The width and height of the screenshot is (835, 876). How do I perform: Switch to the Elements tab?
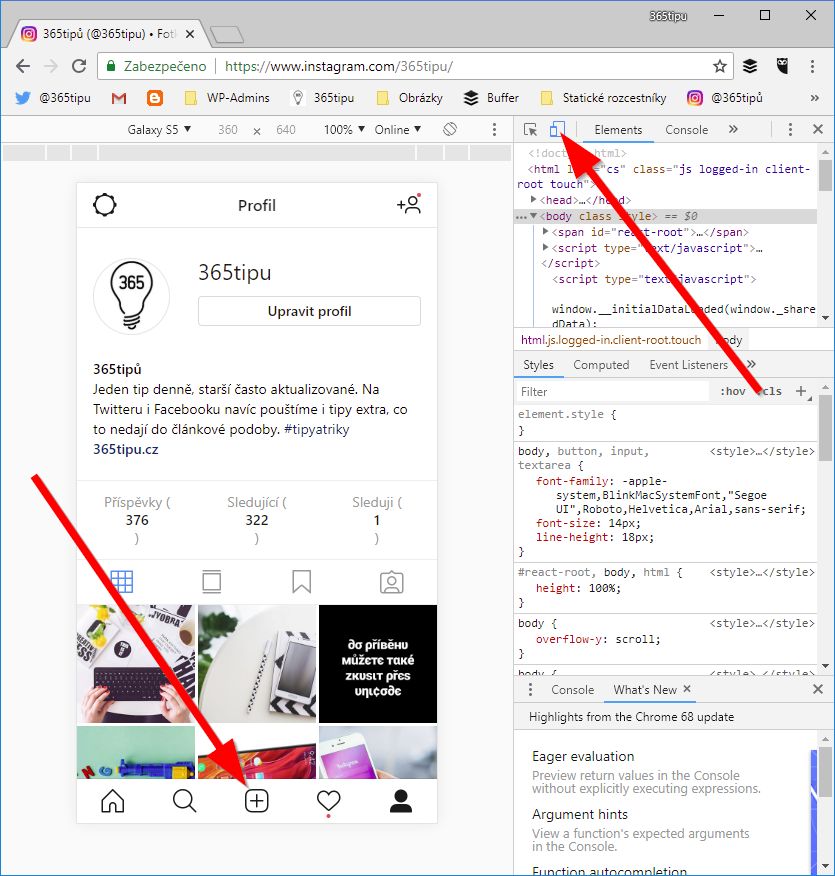click(618, 130)
